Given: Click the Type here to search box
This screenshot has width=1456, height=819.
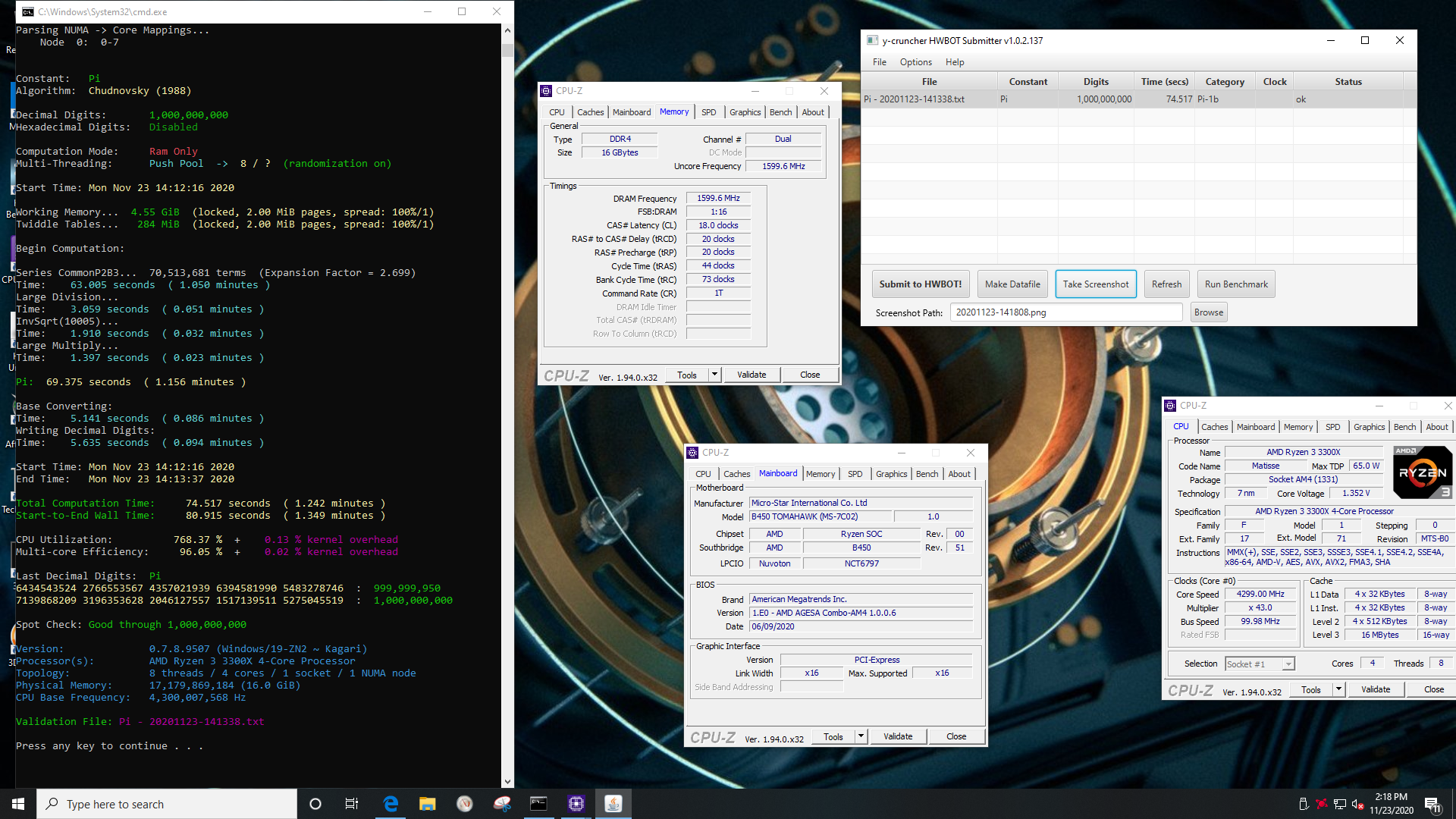Looking at the screenshot, I should coord(167,804).
